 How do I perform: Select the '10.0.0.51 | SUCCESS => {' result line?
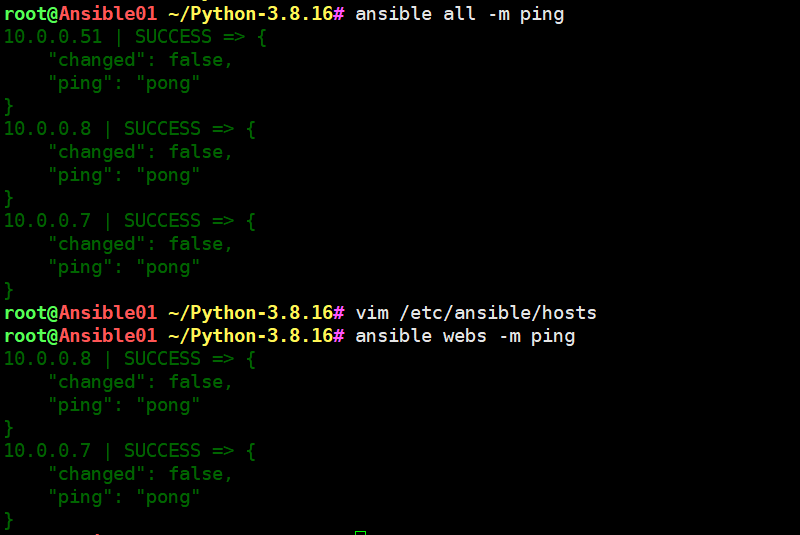click(x=135, y=37)
